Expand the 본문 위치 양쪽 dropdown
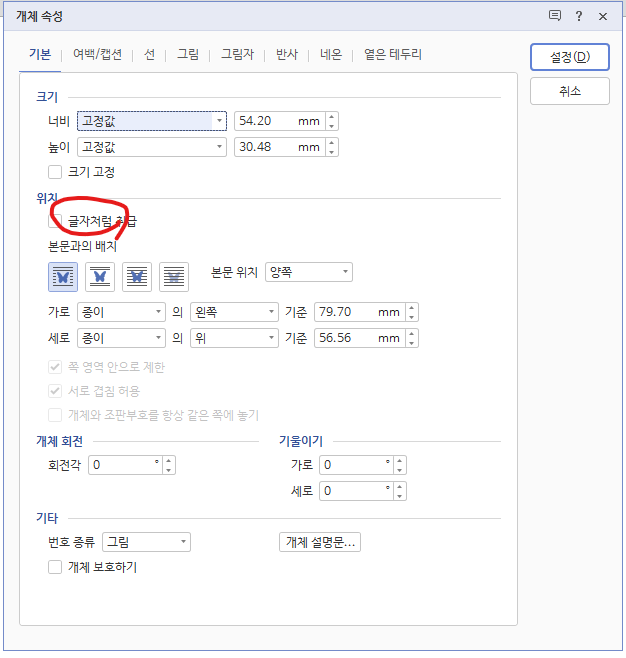 (x=309, y=272)
